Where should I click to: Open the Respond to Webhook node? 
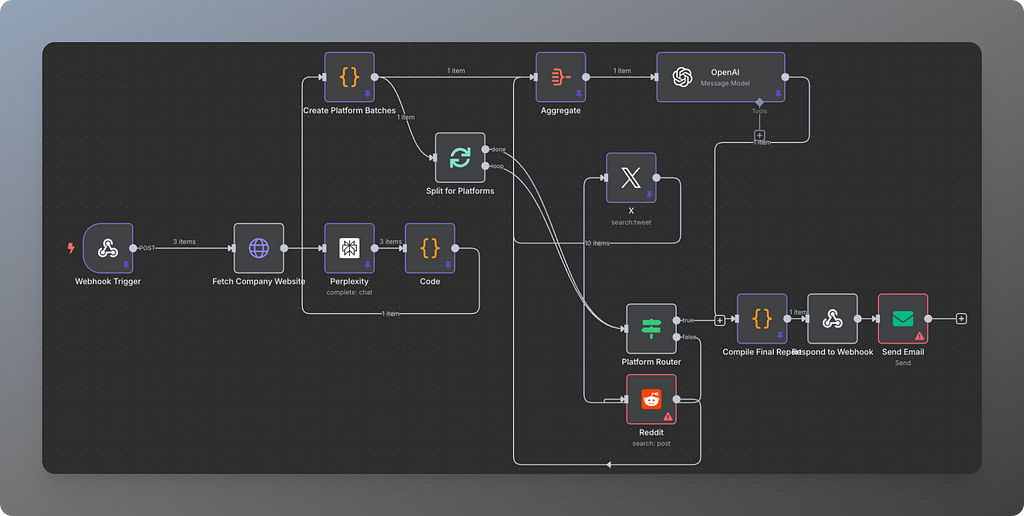click(832, 319)
